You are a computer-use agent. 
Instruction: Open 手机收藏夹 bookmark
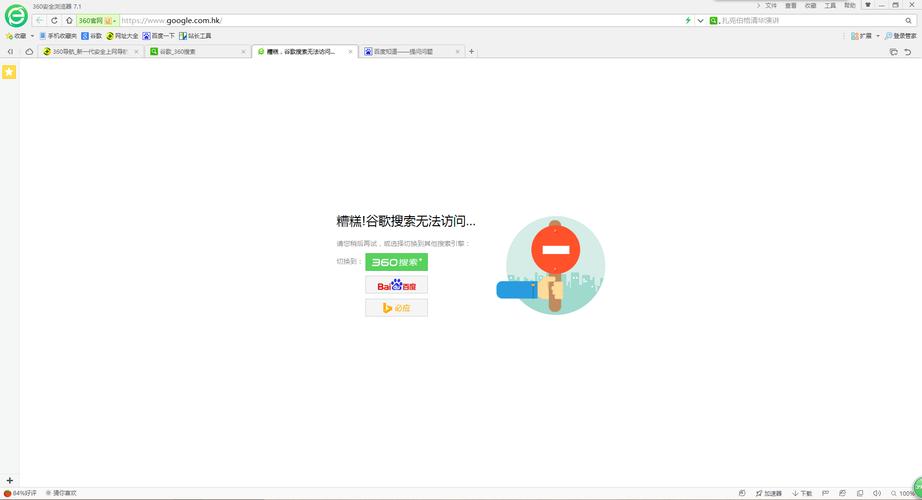tap(58, 36)
